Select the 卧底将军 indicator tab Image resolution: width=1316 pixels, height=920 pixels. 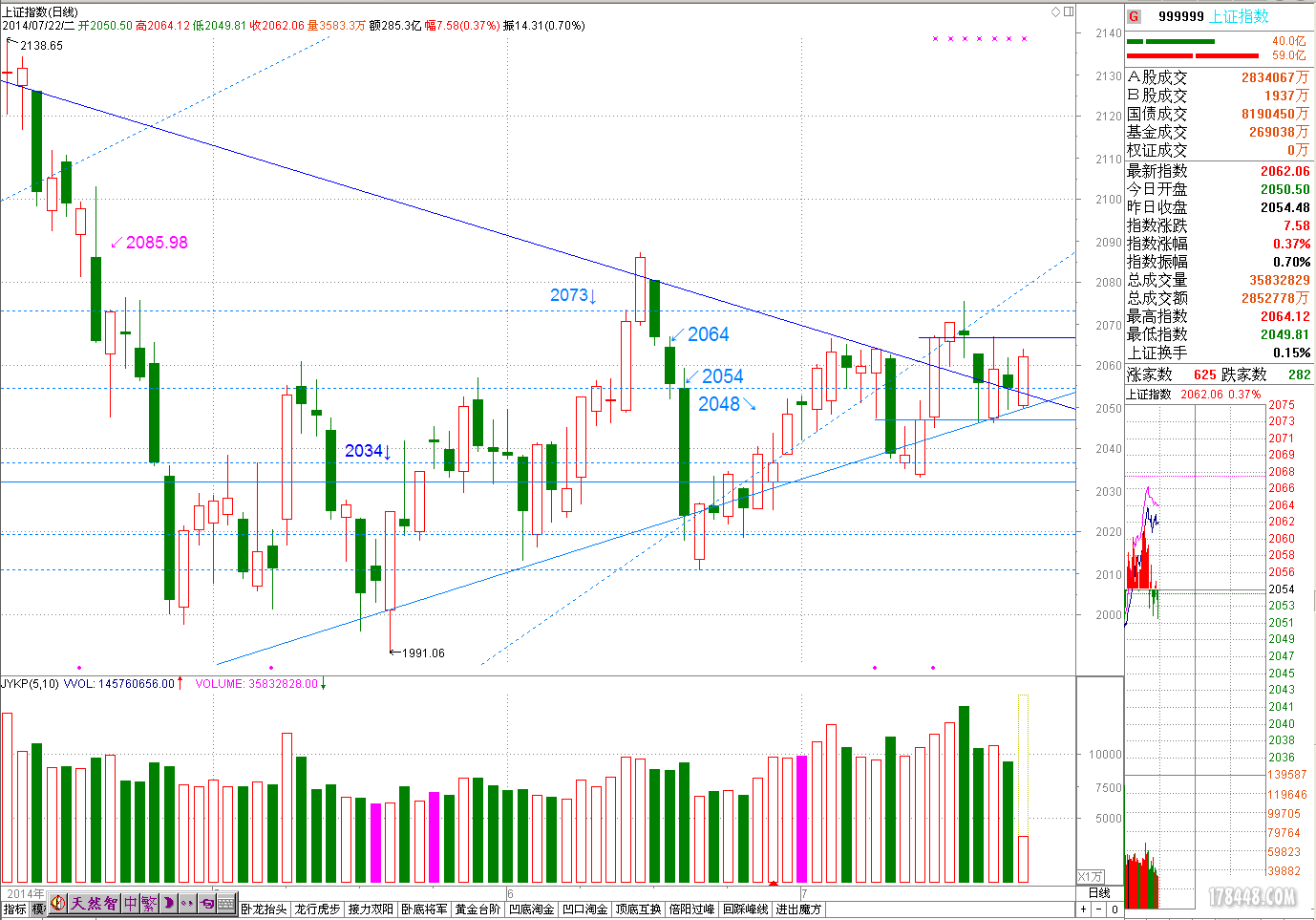pos(425,909)
